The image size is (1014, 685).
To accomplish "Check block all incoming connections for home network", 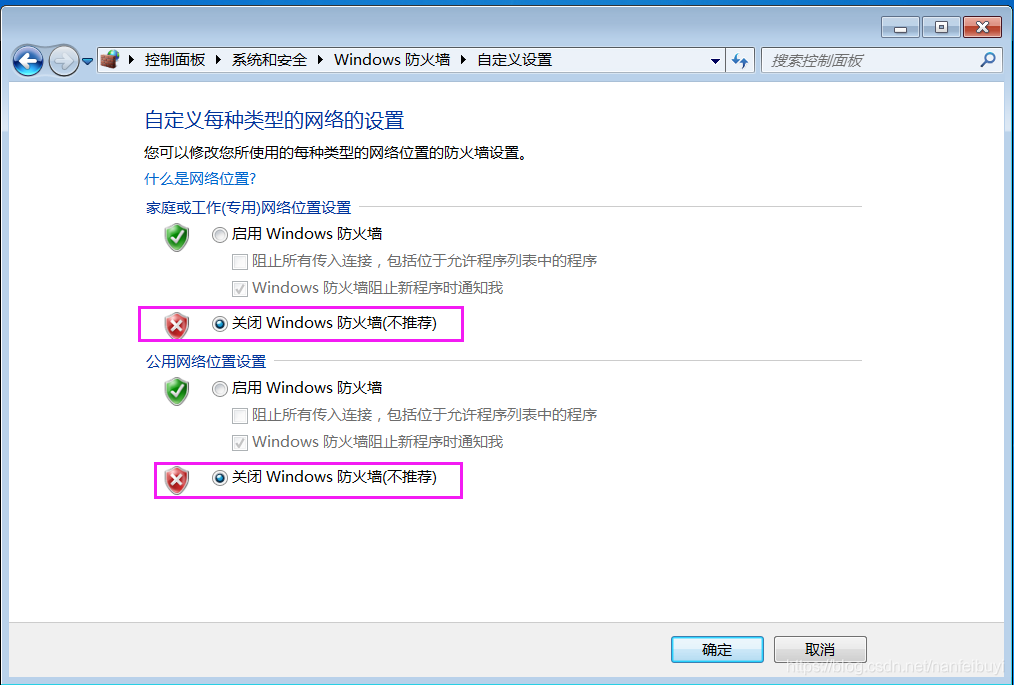I will point(240,262).
